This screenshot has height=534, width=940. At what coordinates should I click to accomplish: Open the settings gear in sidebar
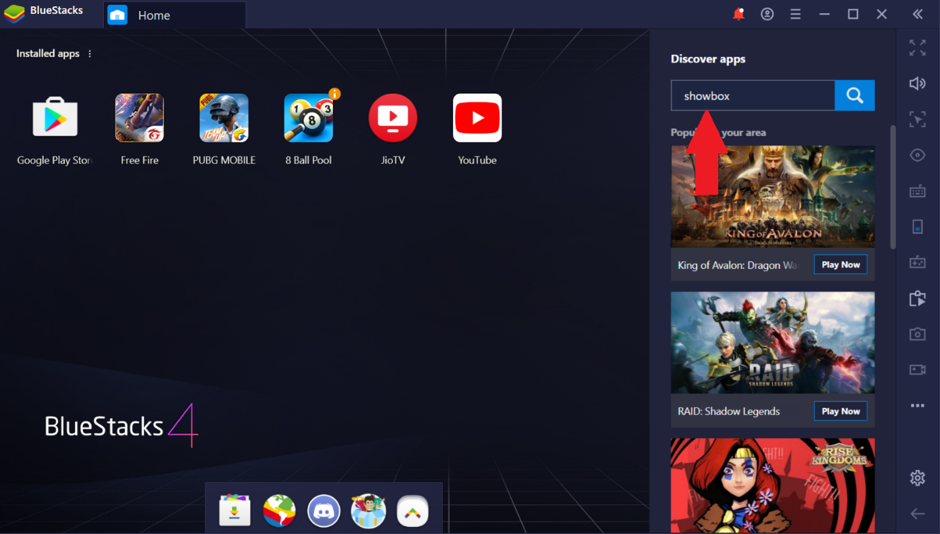(x=917, y=478)
